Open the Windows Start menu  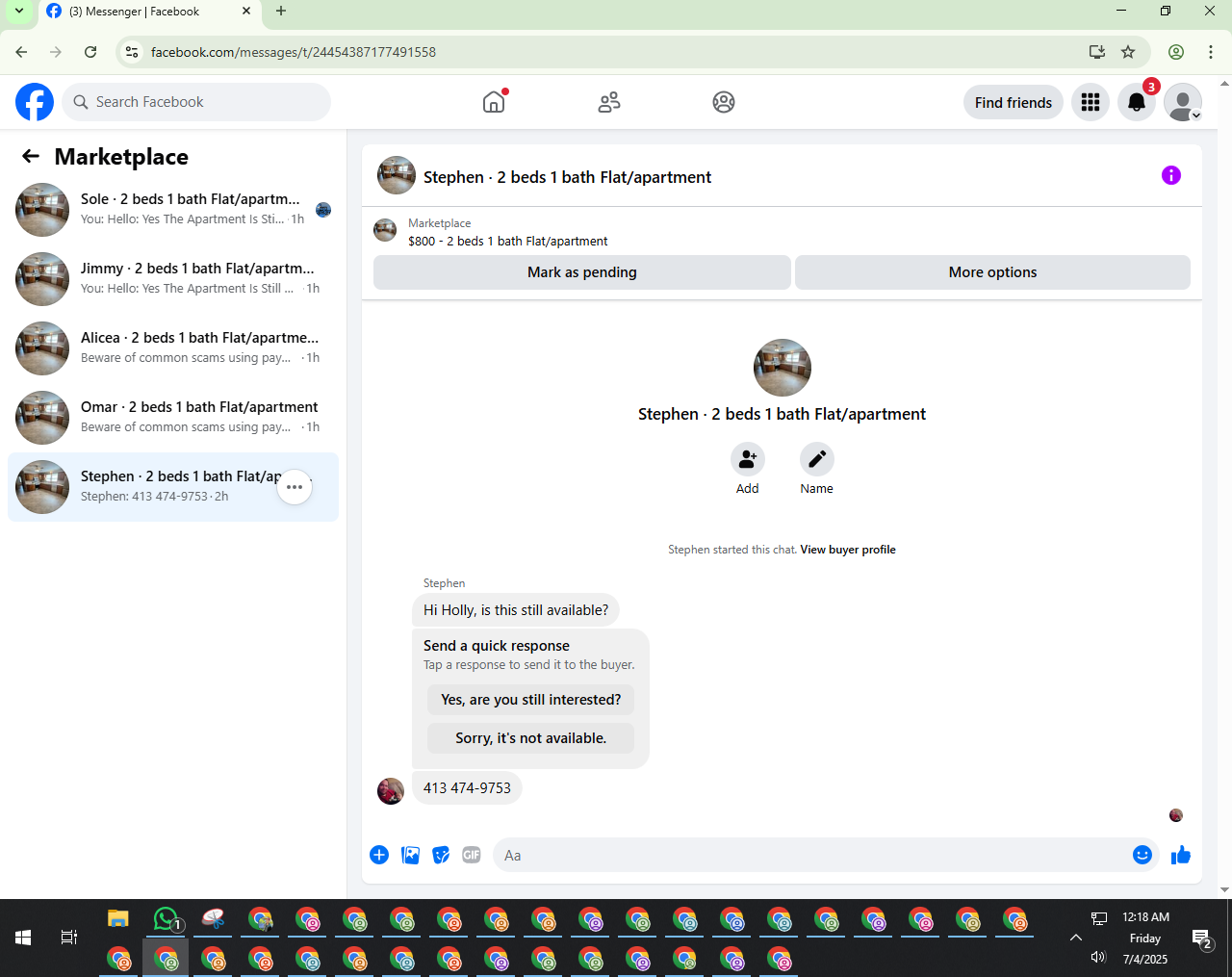pyautogui.click(x=23, y=938)
